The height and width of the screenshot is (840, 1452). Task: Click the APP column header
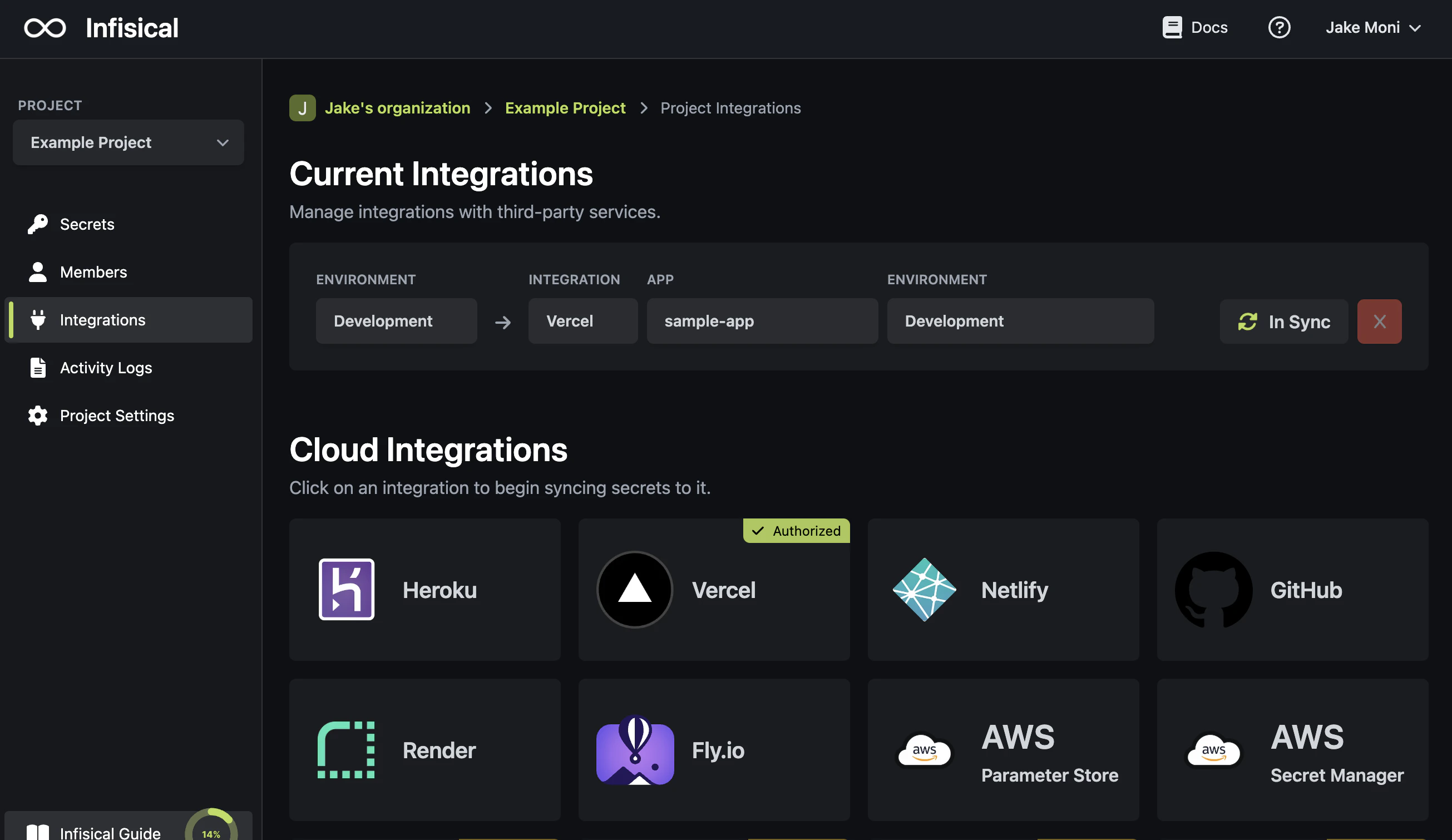point(660,279)
